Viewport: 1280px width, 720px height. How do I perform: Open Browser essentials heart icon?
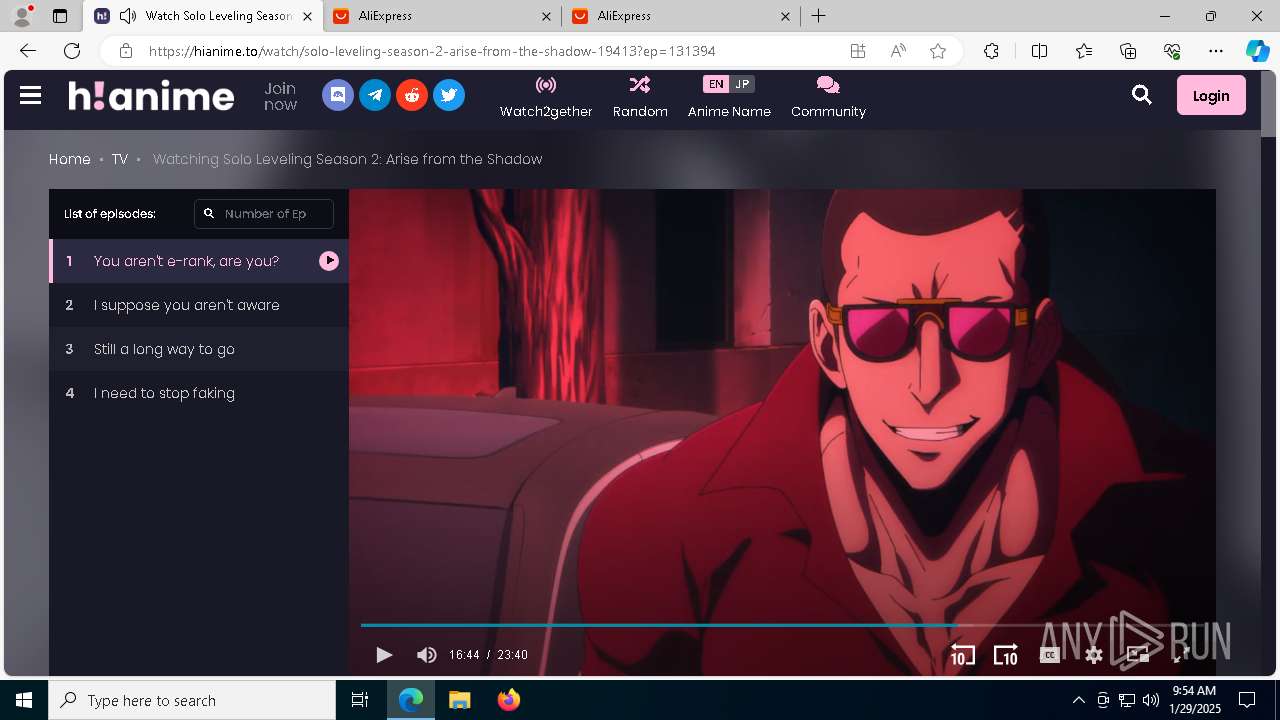pos(1172,51)
